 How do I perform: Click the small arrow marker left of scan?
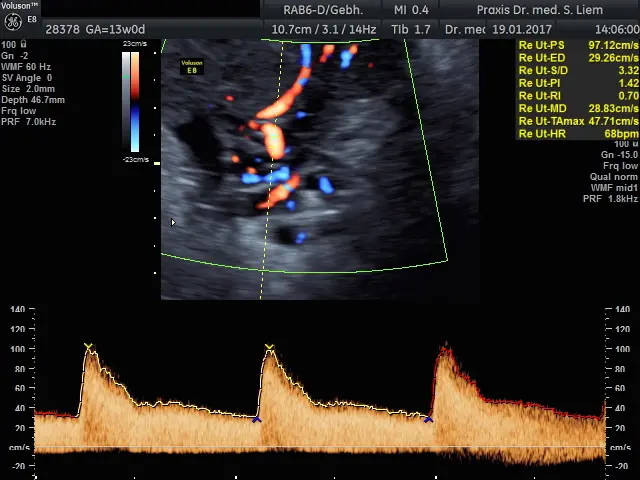tap(173, 222)
